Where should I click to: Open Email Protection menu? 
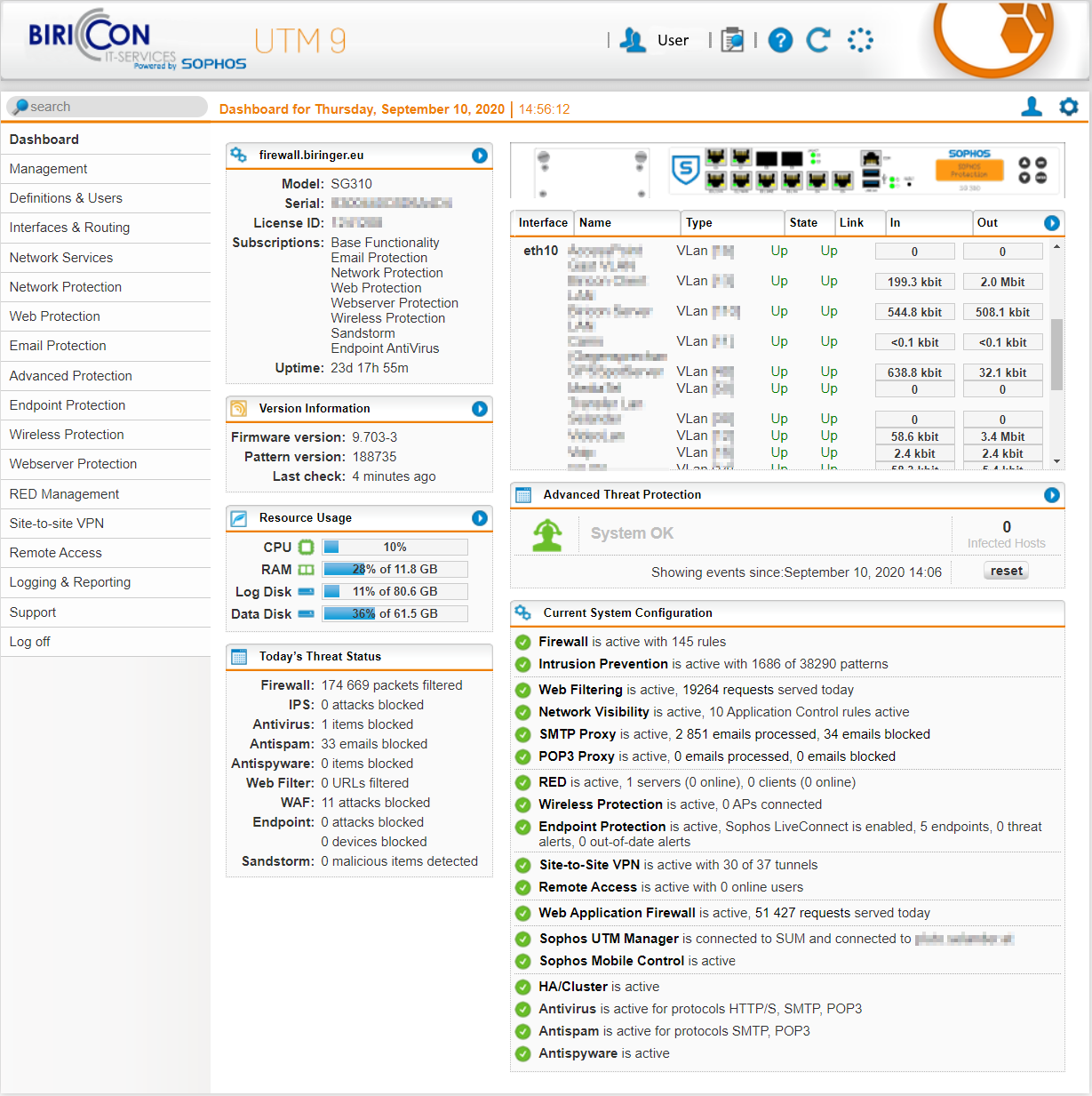106,346
